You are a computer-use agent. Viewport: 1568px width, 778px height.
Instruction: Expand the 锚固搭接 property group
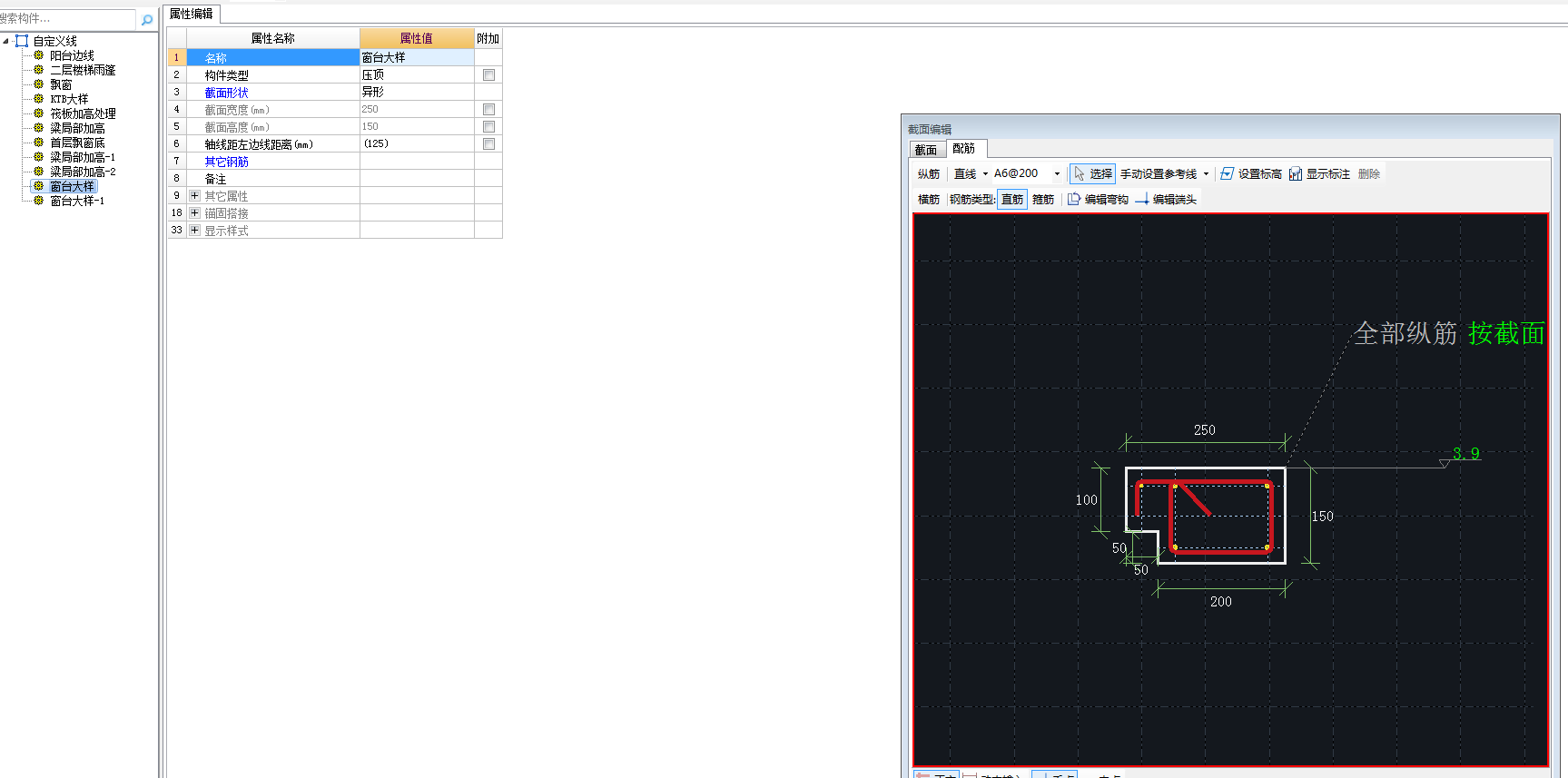(x=194, y=213)
